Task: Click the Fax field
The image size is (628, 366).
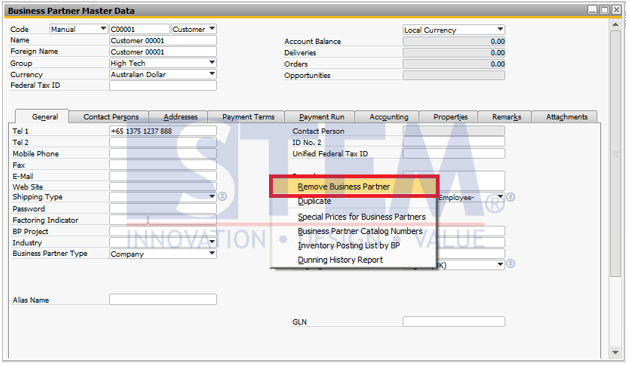Action: coord(163,165)
